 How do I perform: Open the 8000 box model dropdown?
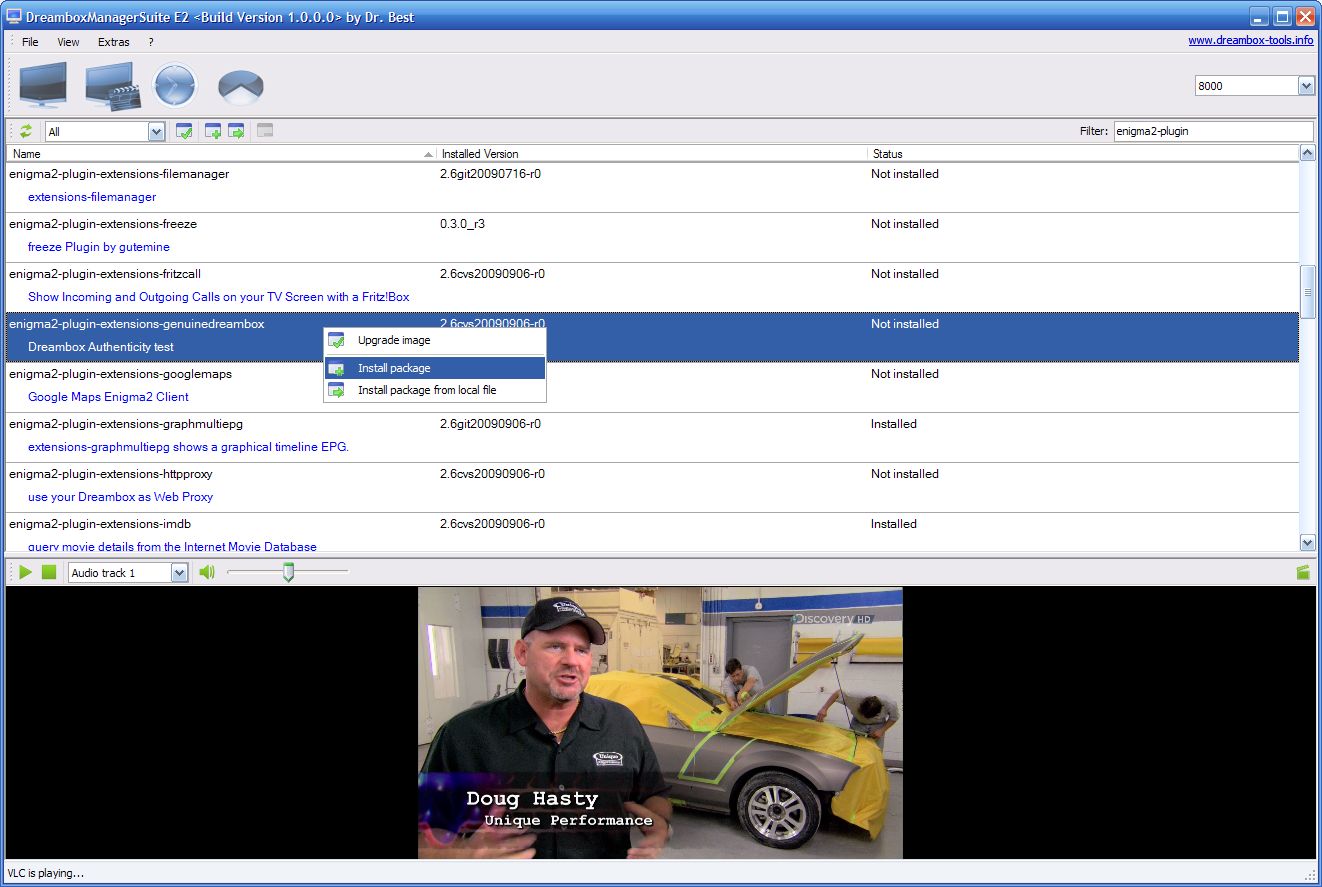point(1305,86)
